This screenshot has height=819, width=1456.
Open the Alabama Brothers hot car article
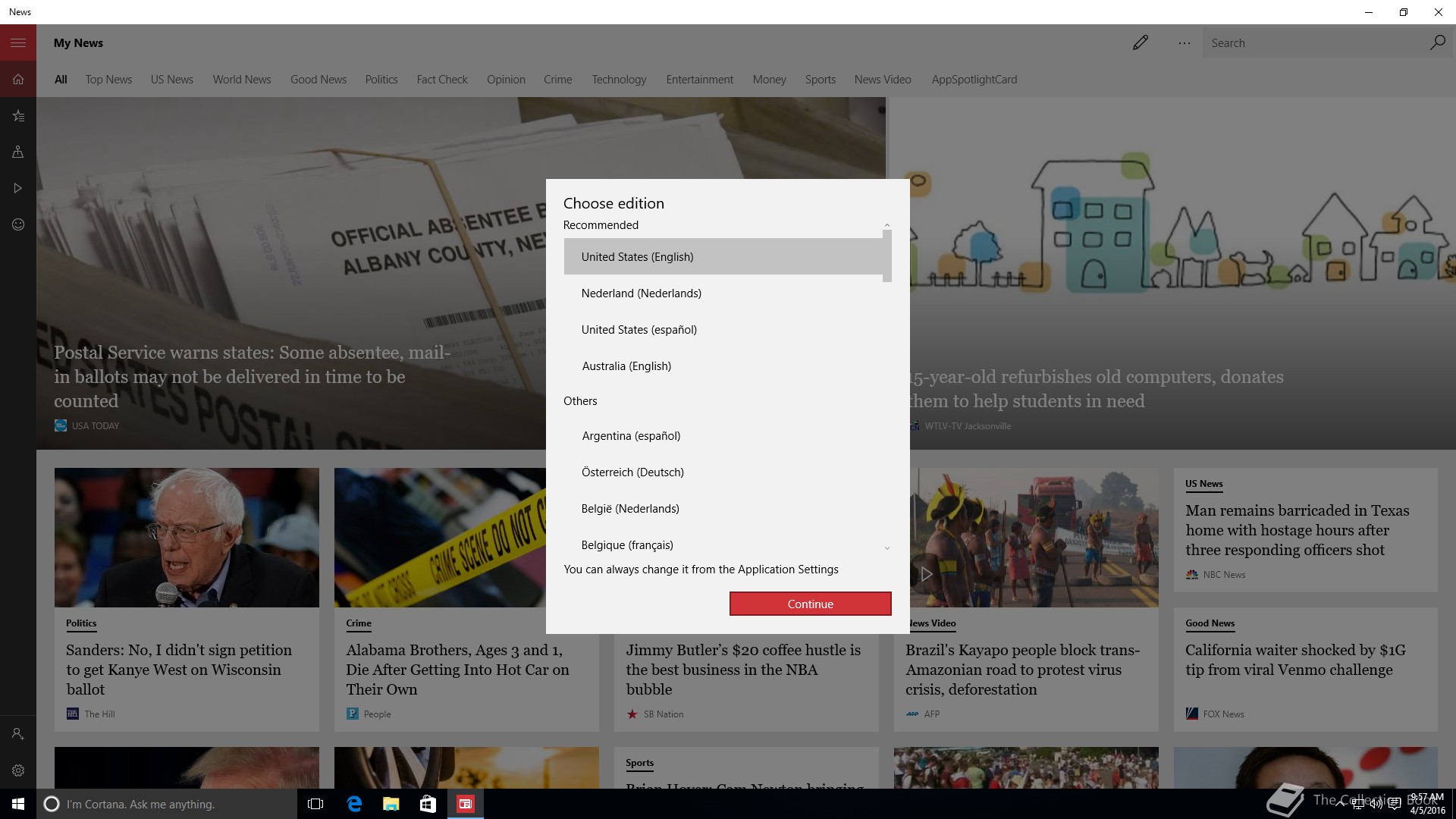tap(457, 670)
